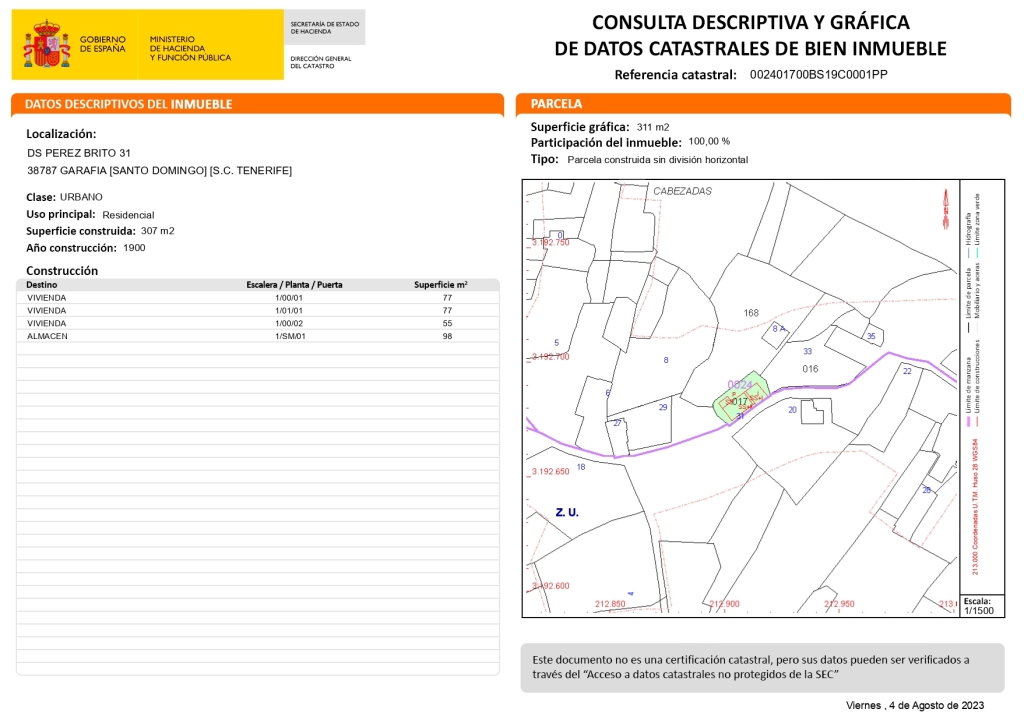1024x723 pixels.
Task: Click the small parcel labeled 8 A
Action: (x=779, y=329)
